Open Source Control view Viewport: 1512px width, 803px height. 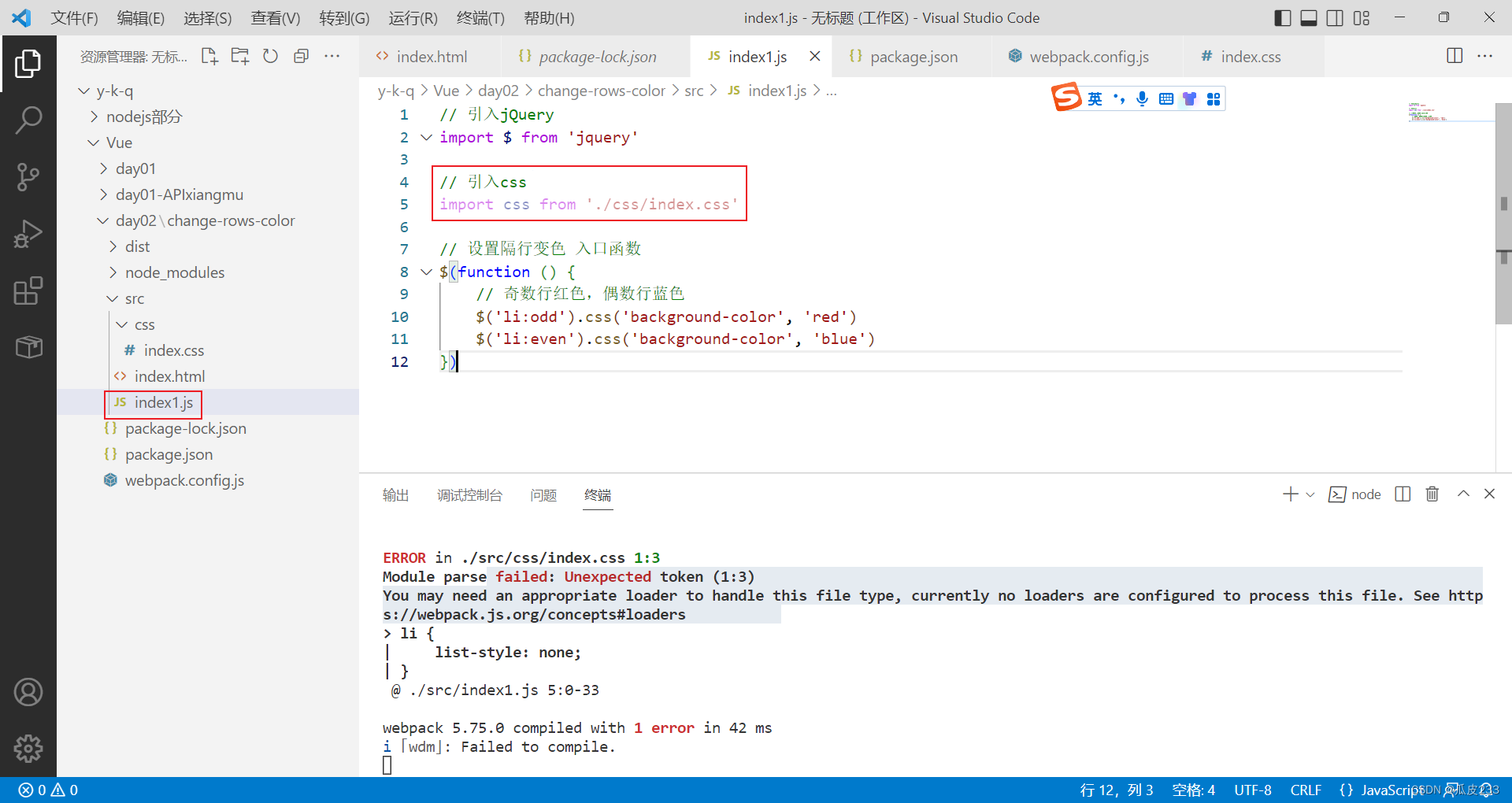click(28, 177)
